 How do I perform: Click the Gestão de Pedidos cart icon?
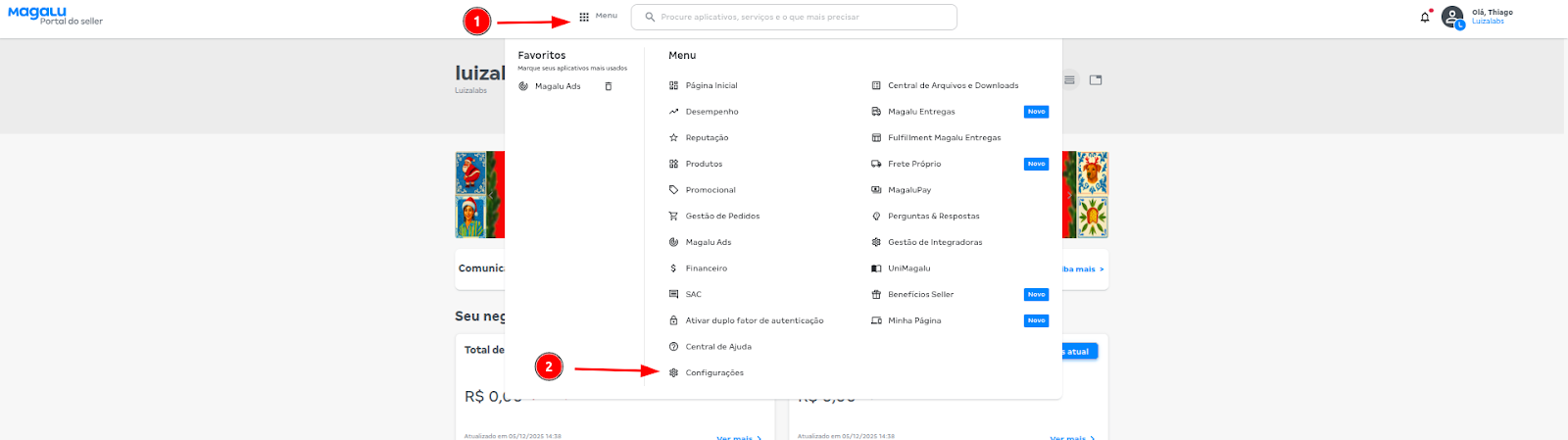[673, 216]
